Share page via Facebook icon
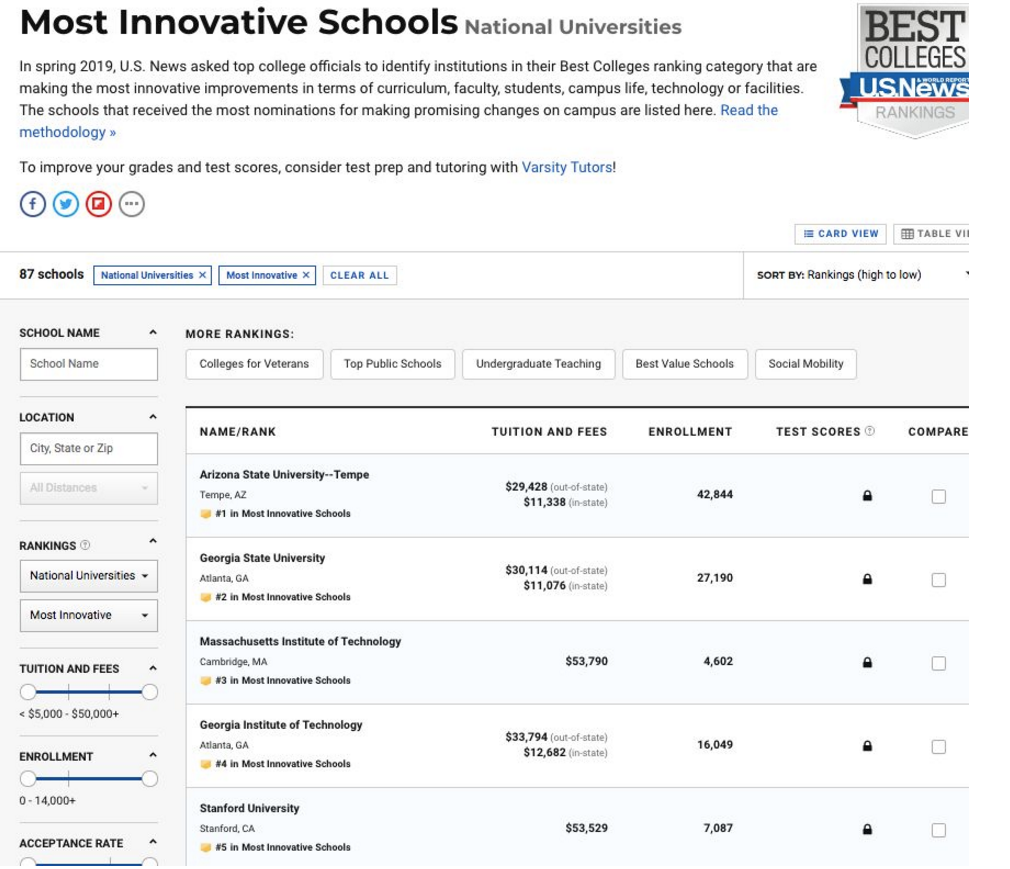The width and height of the screenshot is (1010, 869). pos(32,204)
